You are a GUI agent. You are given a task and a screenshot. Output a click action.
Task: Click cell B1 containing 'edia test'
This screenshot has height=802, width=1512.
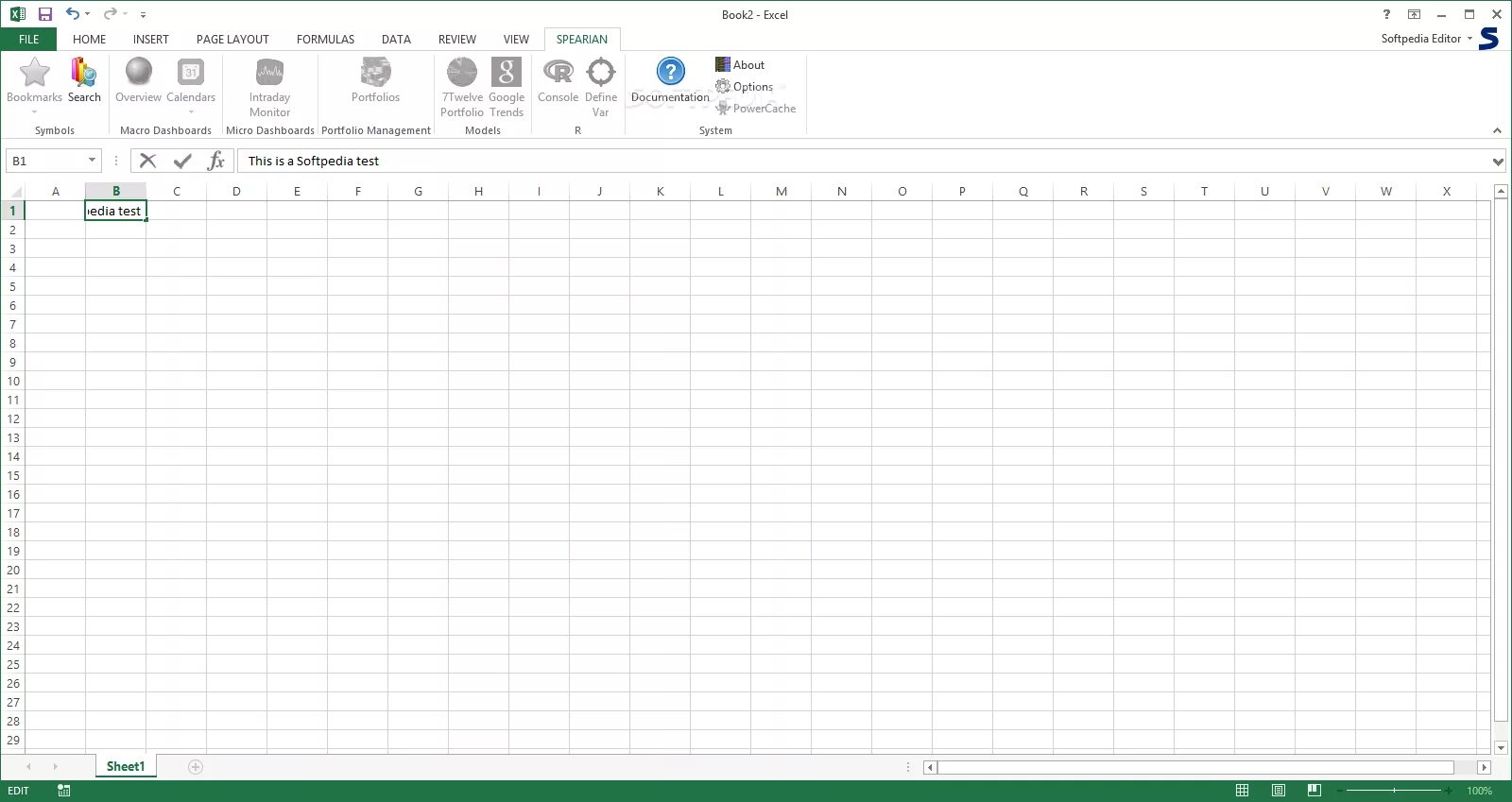coord(115,211)
